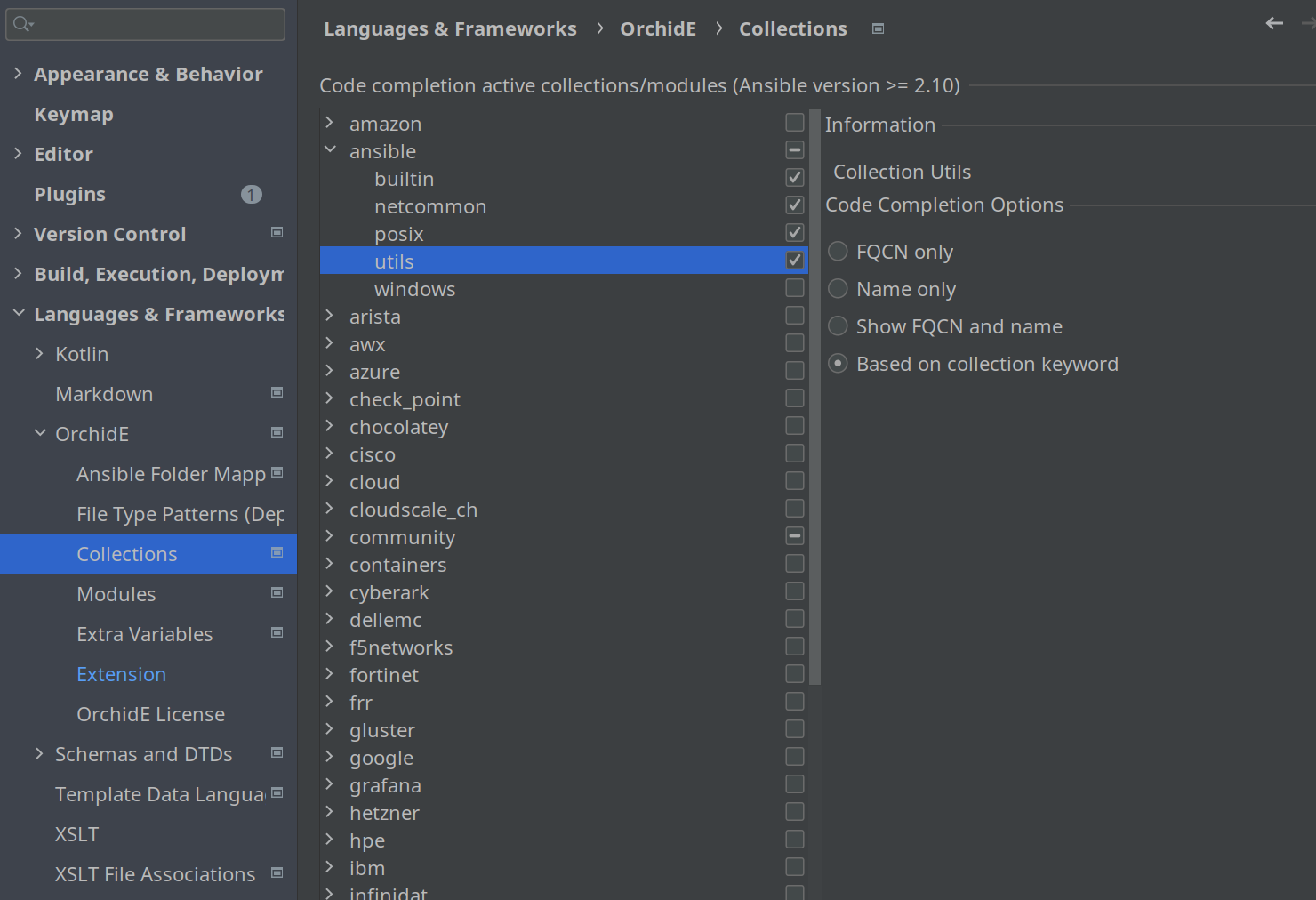The width and height of the screenshot is (1316, 900).
Task: Expand the Kotlin settings node
Action: 39,353
